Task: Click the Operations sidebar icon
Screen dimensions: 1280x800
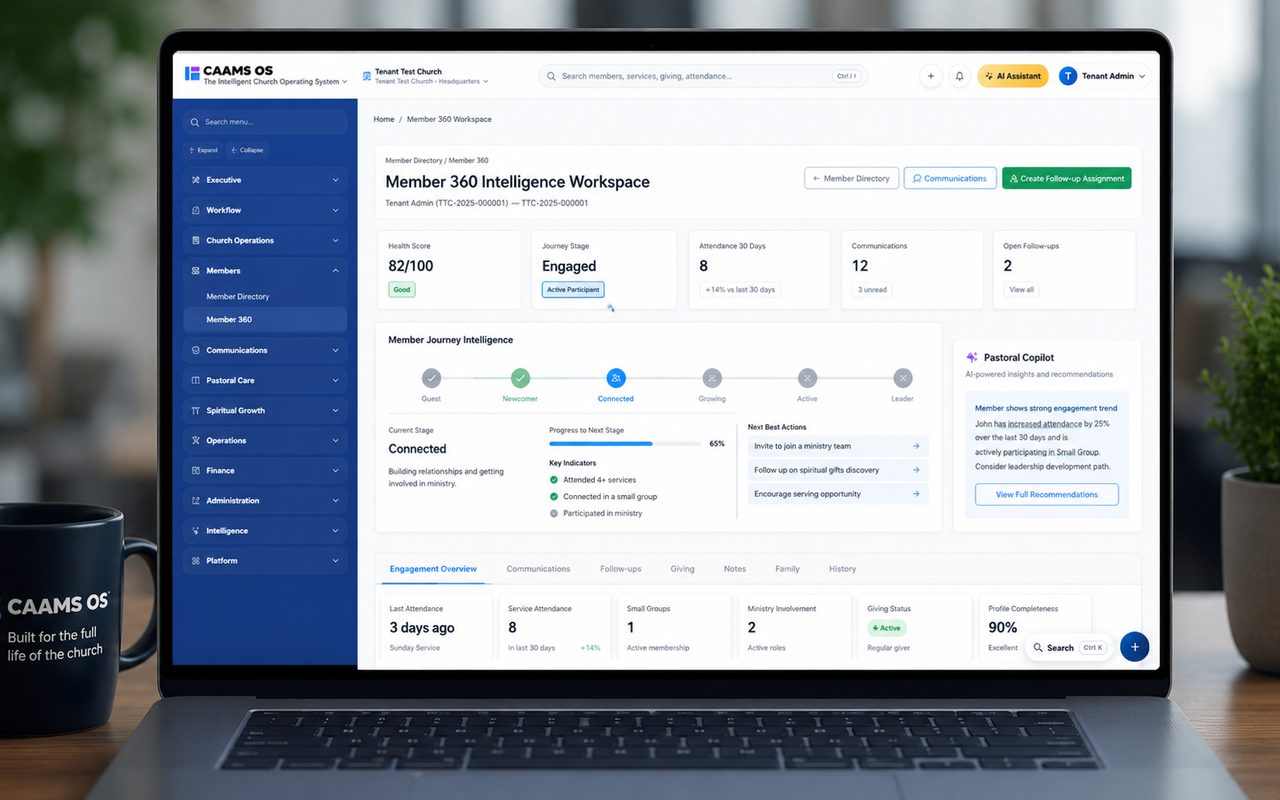Action: coord(195,440)
